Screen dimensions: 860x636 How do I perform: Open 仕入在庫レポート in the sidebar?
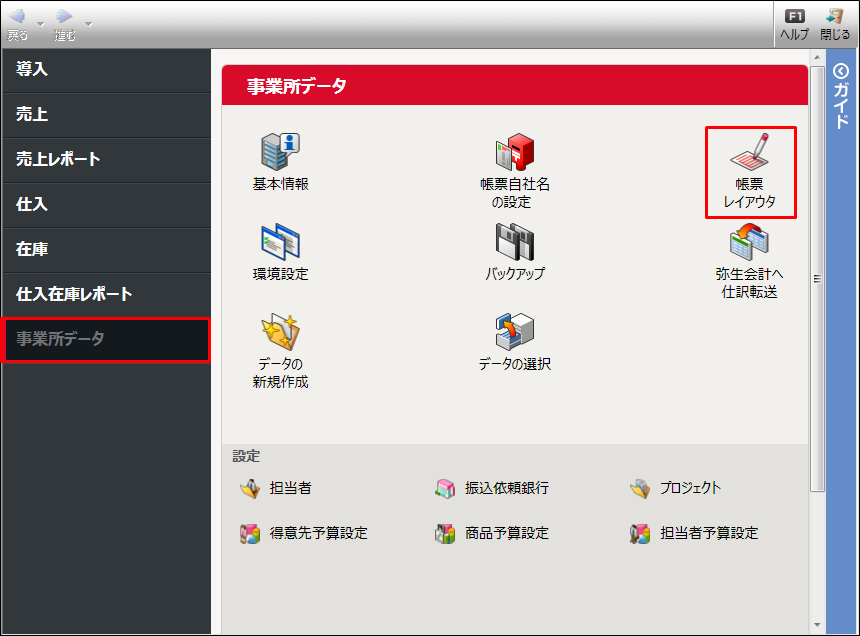106,294
